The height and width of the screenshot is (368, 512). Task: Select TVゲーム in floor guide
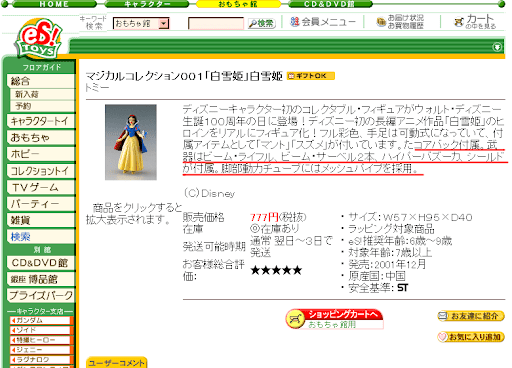click(x=41, y=187)
